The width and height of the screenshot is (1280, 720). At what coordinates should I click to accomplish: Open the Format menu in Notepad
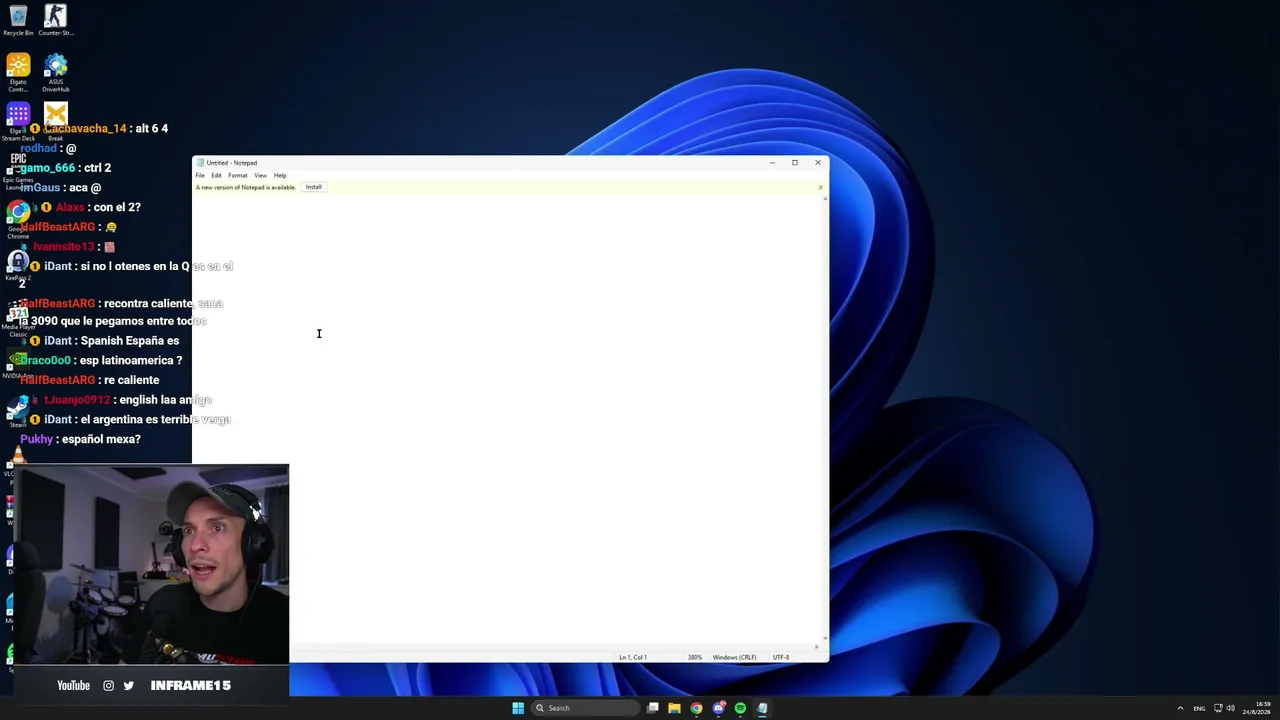pyautogui.click(x=237, y=175)
